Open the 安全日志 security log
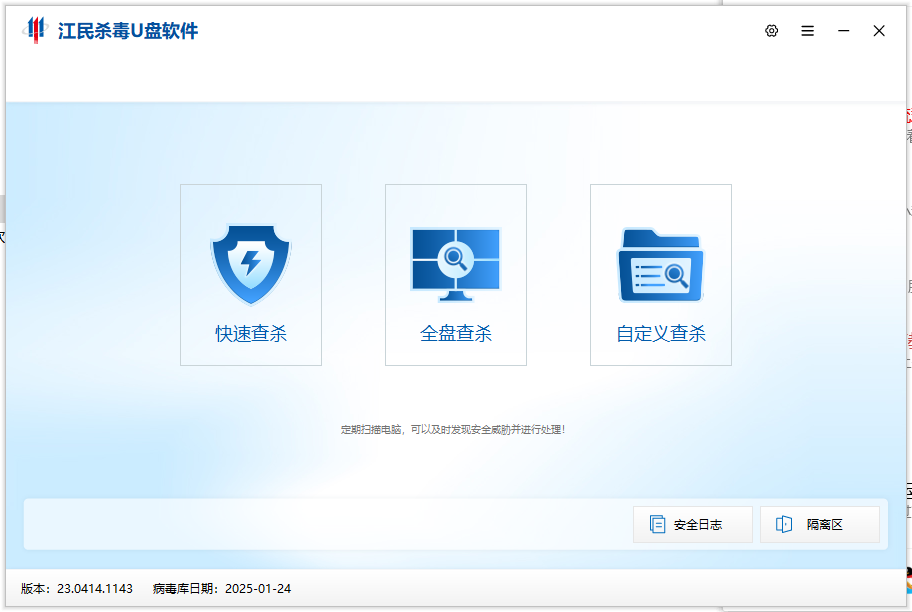Viewport: 912px width, 612px height. tap(693, 524)
